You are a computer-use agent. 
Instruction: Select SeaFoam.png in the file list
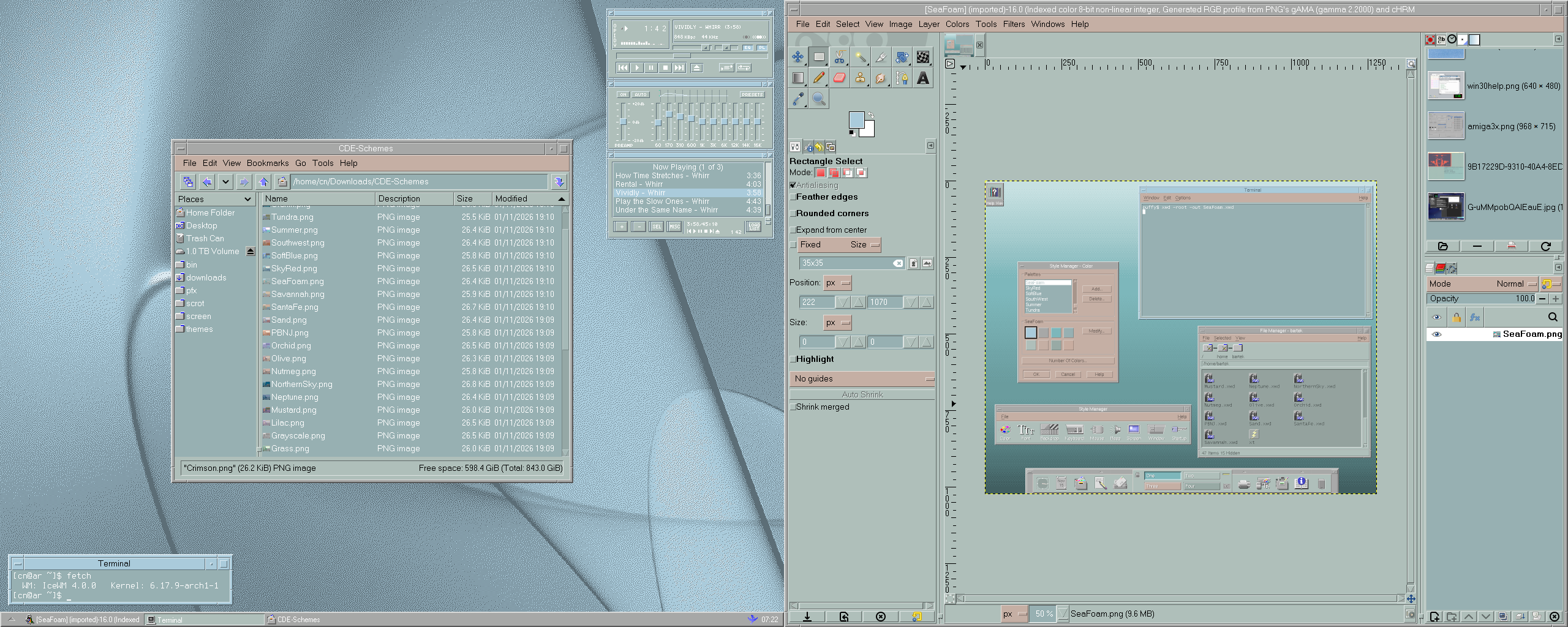297,282
